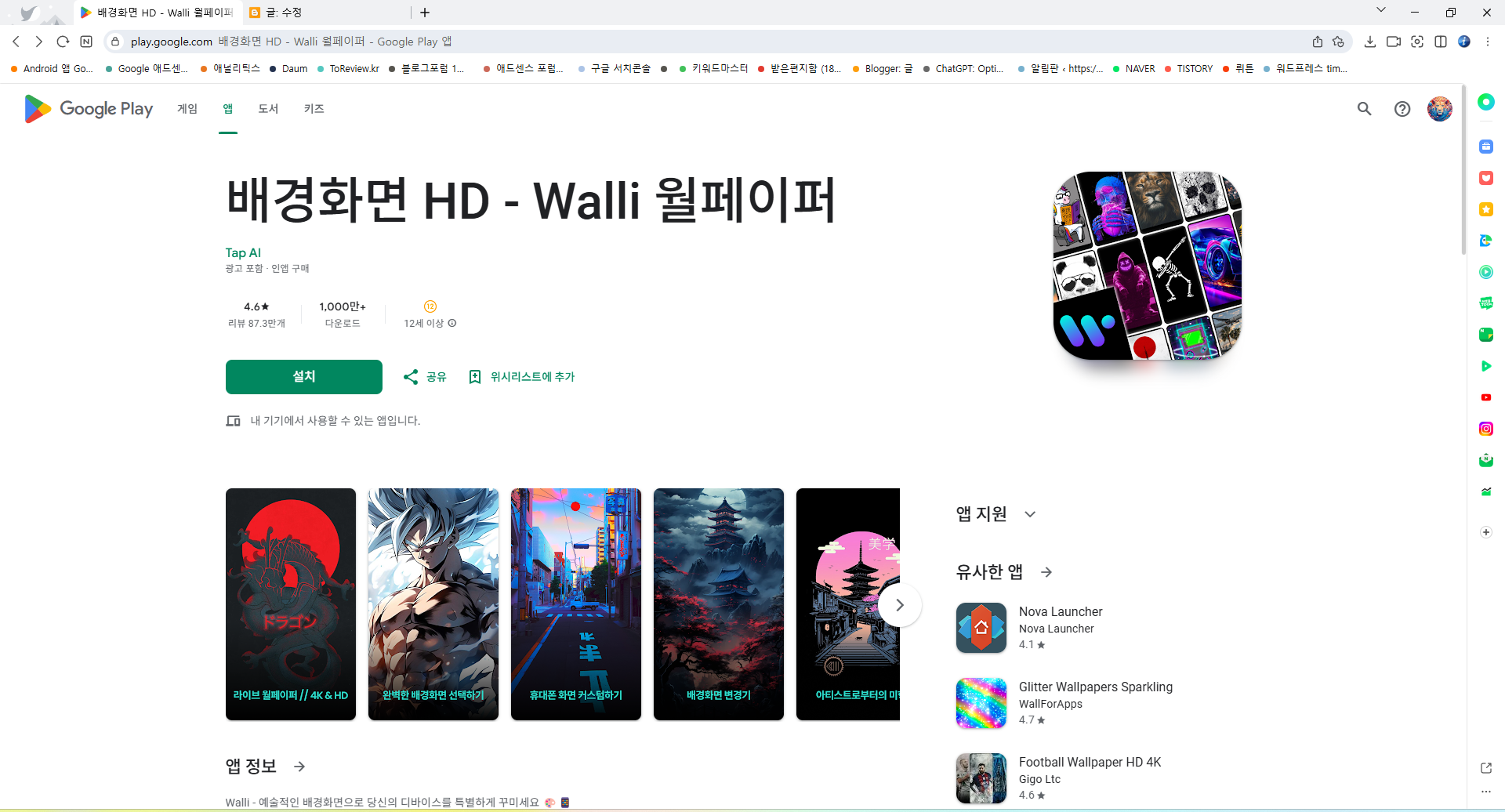Open the Naver Mail envelope sidebar icon

[x=1486, y=460]
